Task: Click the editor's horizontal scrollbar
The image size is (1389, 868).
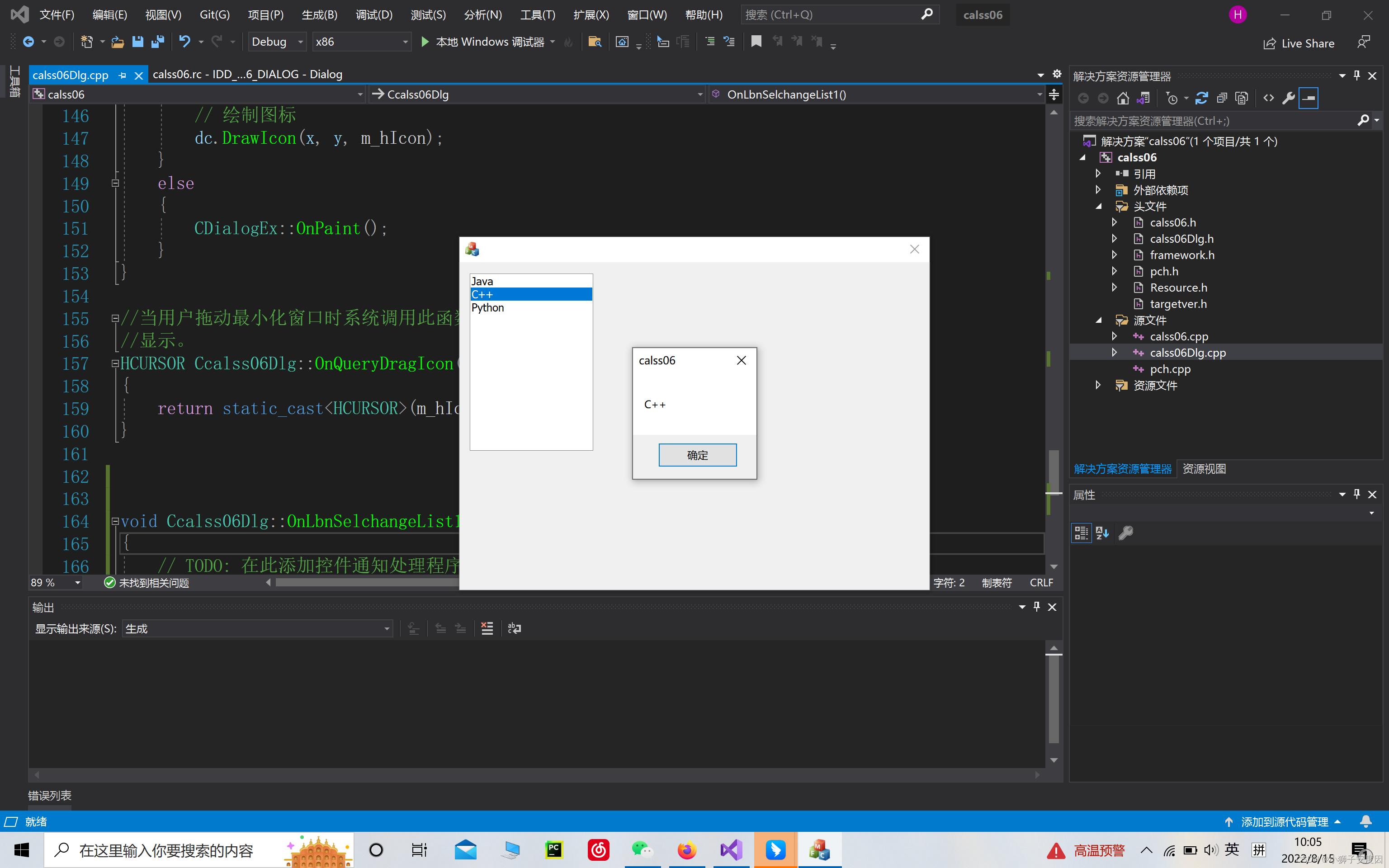Action: click(x=367, y=583)
